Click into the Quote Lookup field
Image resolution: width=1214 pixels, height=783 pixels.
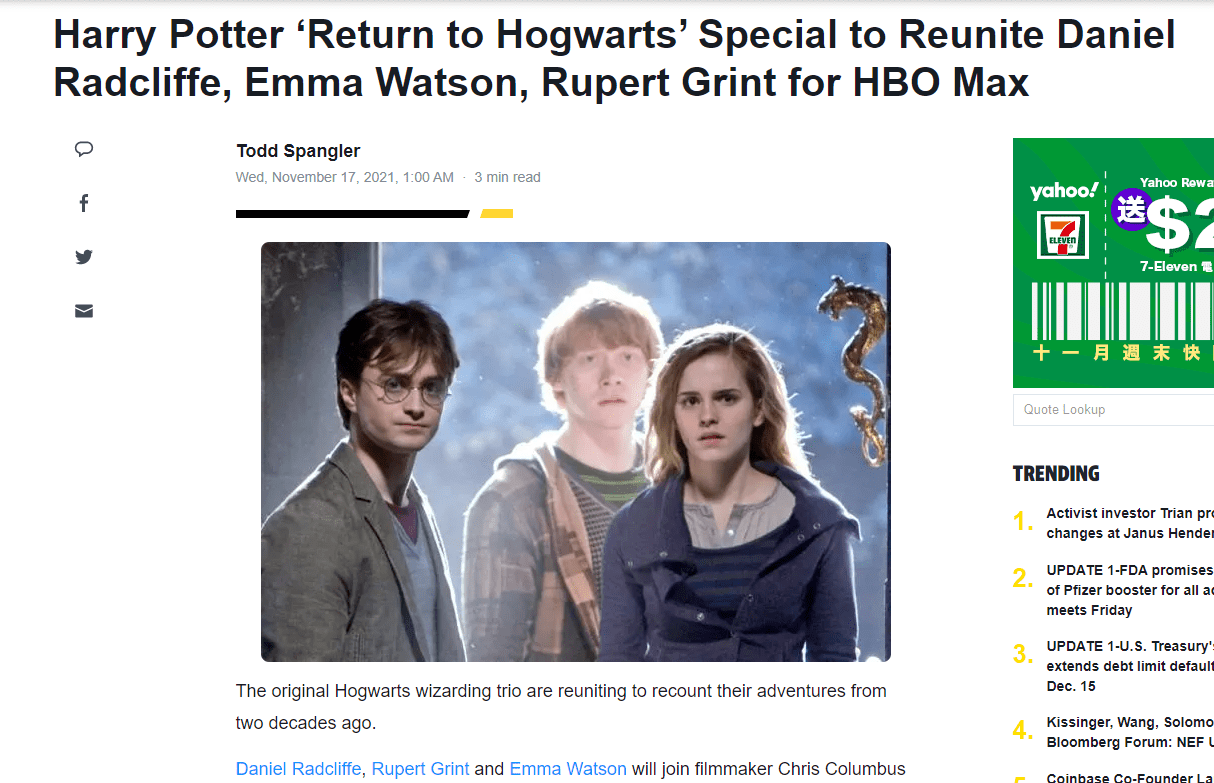1113,410
